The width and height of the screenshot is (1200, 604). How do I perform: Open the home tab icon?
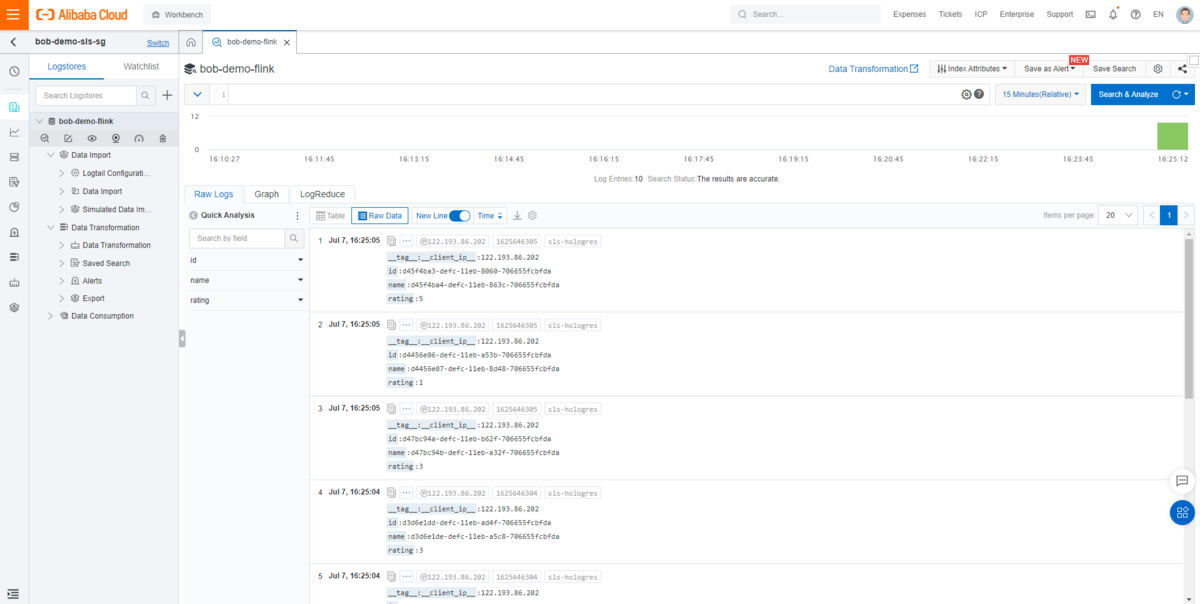pos(191,42)
